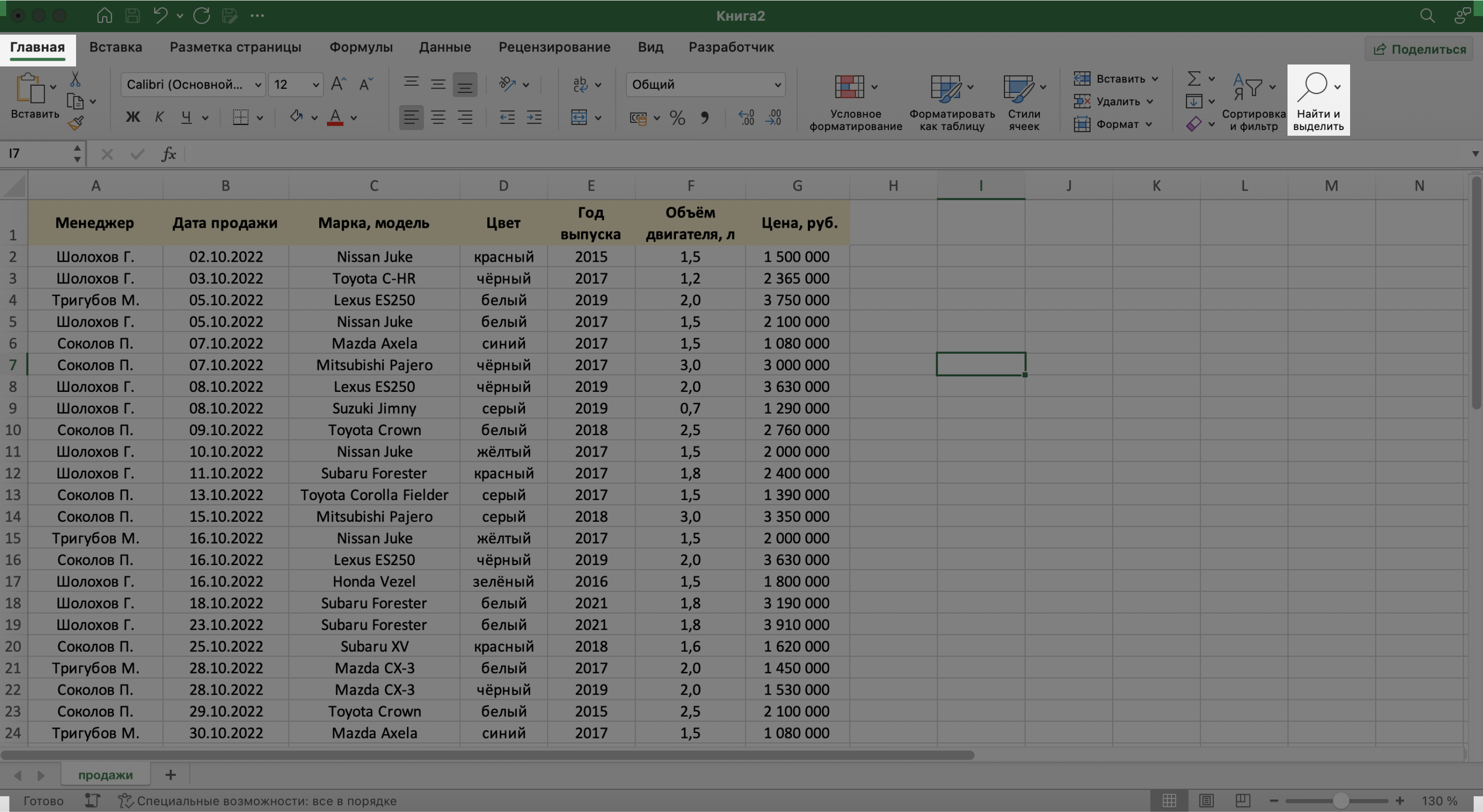Viewport: 1483px width, 812px height.
Task: Select the продажи sheet tab
Action: tap(105, 774)
